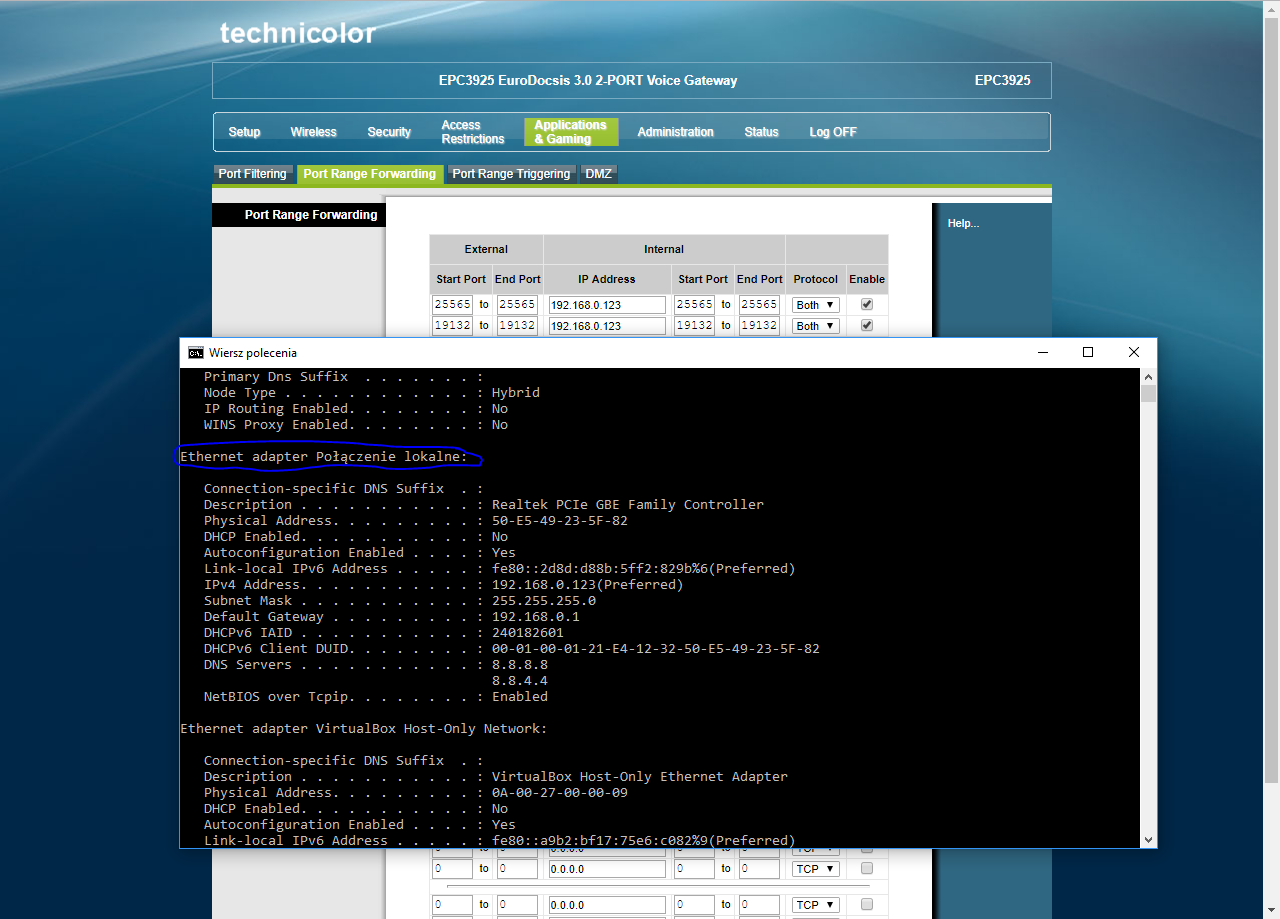This screenshot has height=919, width=1280.
Task: Click the DNS server '8.8.4.4'
Action: pyautogui.click(x=520, y=681)
